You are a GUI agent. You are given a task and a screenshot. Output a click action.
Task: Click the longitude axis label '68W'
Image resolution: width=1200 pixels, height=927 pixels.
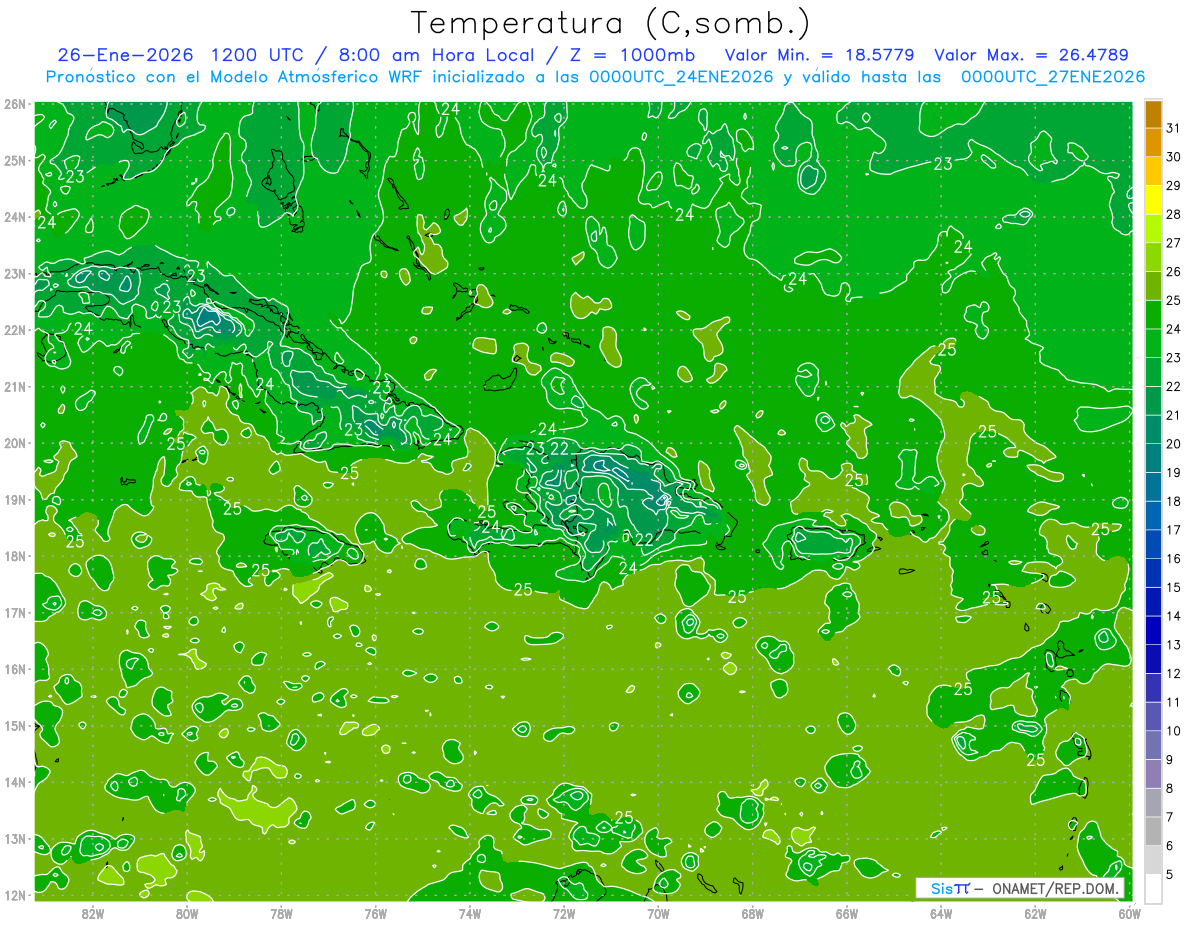pyautogui.click(x=753, y=914)
